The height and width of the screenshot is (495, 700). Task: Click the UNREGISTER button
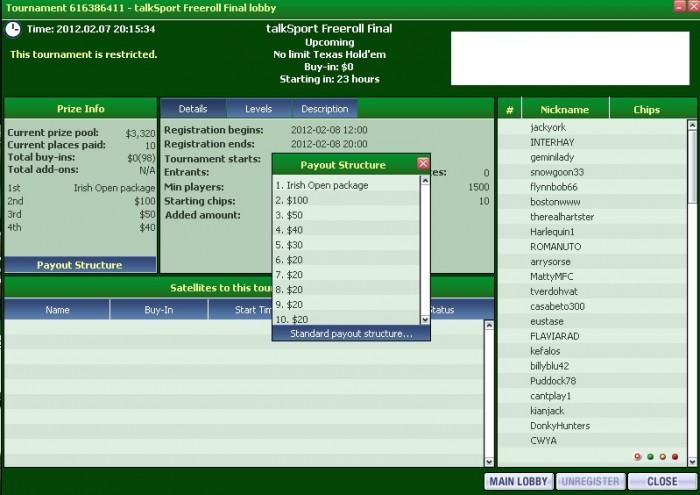[x=591, y=481]
